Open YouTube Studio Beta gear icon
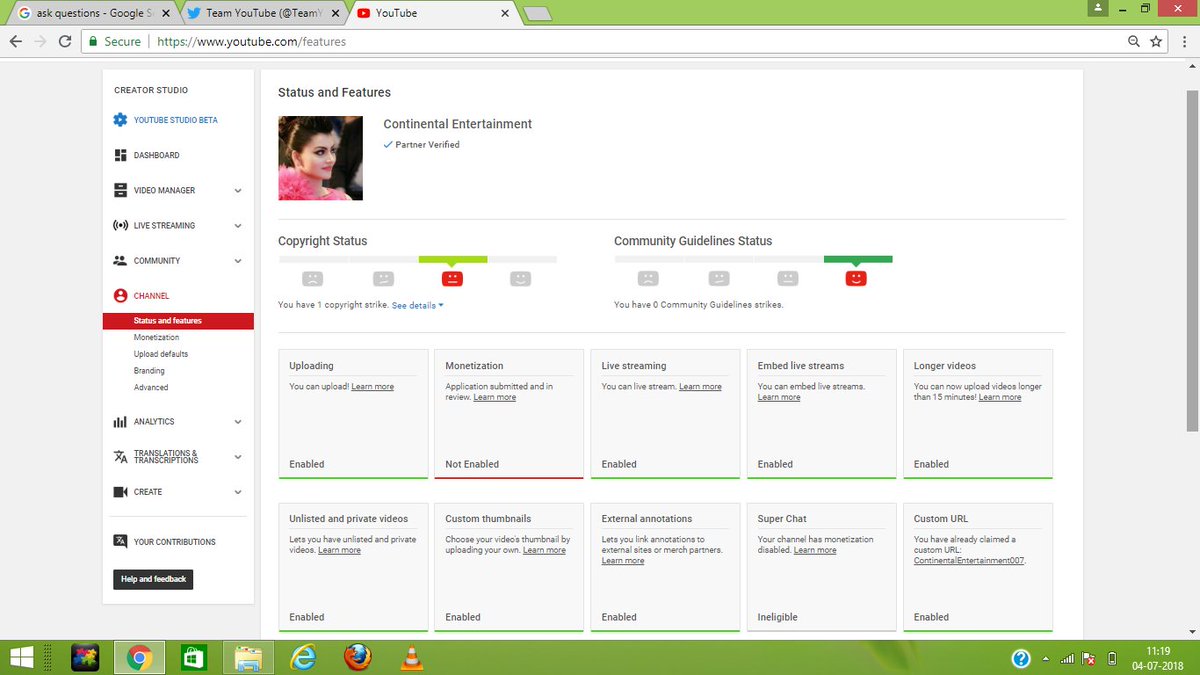This screenshot has width=1200, height=675. [120, 120]
